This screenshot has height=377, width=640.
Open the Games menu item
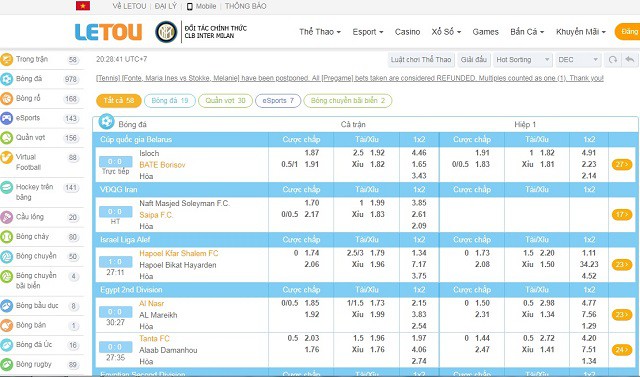tap(485, 32)
